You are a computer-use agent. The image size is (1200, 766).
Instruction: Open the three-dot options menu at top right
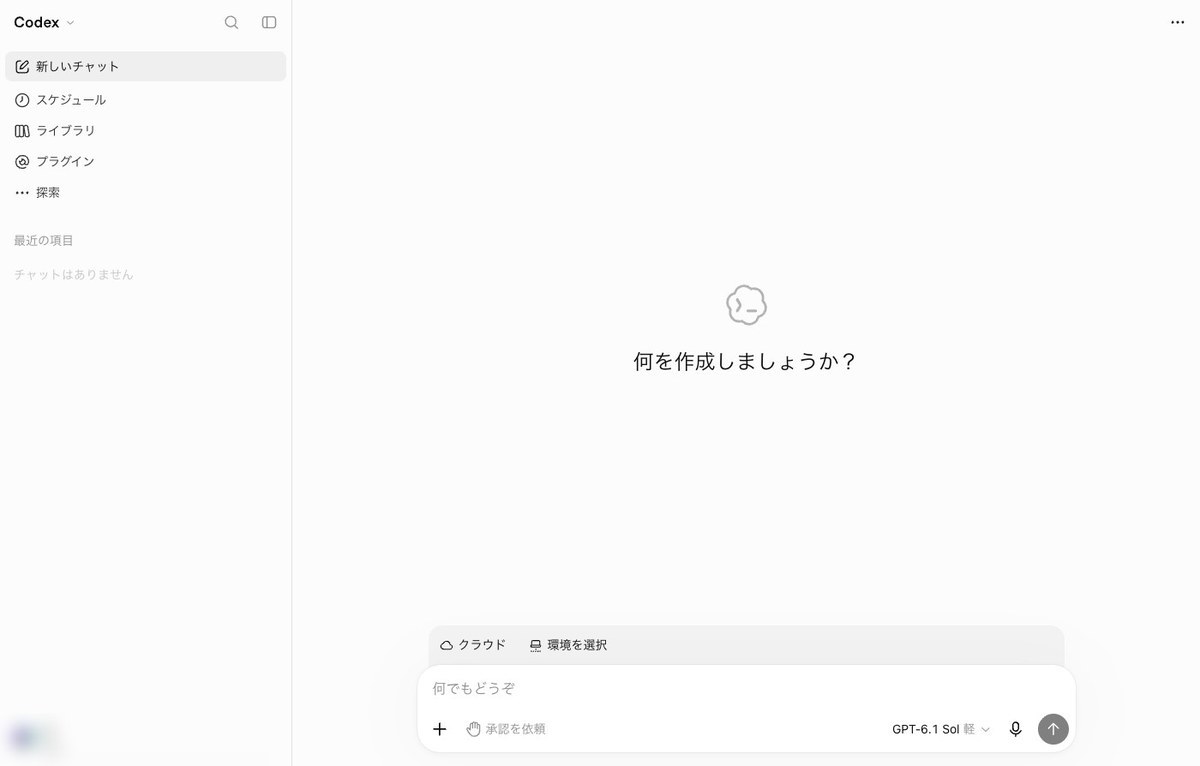coord(1177,22)
